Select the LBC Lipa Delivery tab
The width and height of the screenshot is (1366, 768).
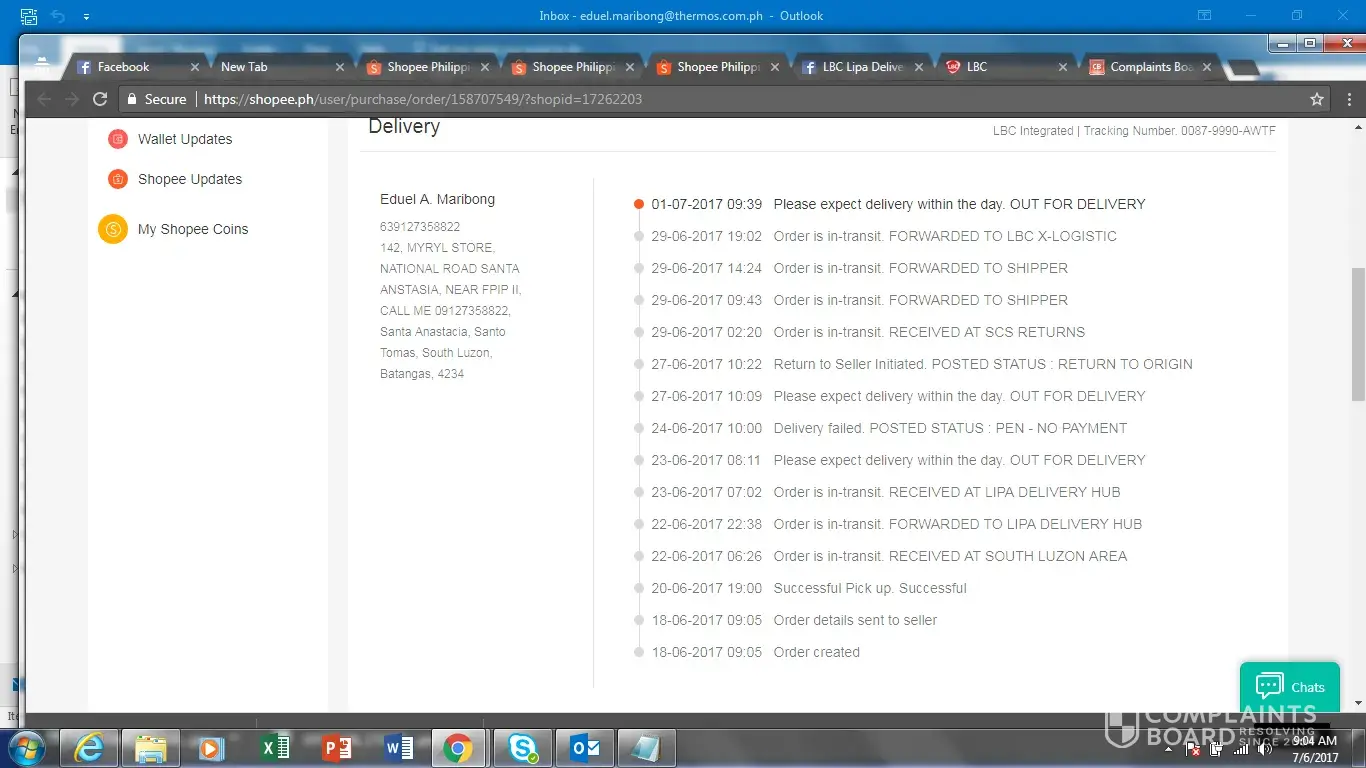(862, 67)
